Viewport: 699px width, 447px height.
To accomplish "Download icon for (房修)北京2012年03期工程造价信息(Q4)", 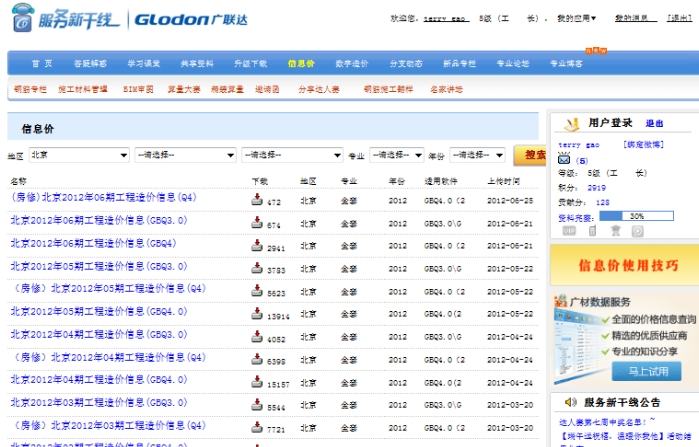I will pos(257,427).
